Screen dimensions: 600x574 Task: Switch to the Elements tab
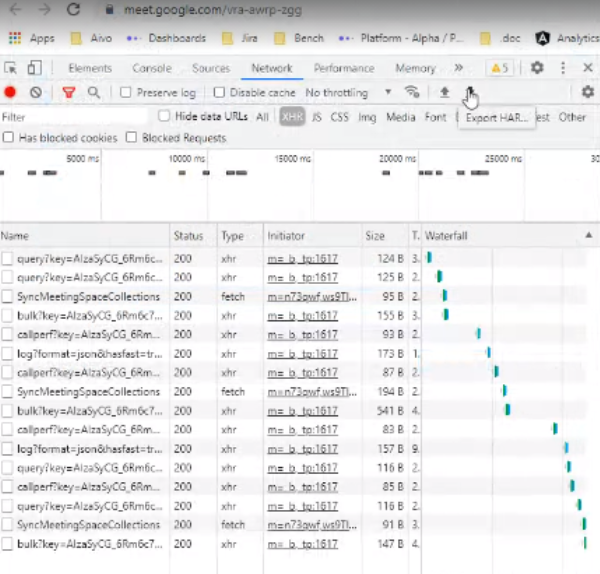pyautogui.click(x=90, y=68)
